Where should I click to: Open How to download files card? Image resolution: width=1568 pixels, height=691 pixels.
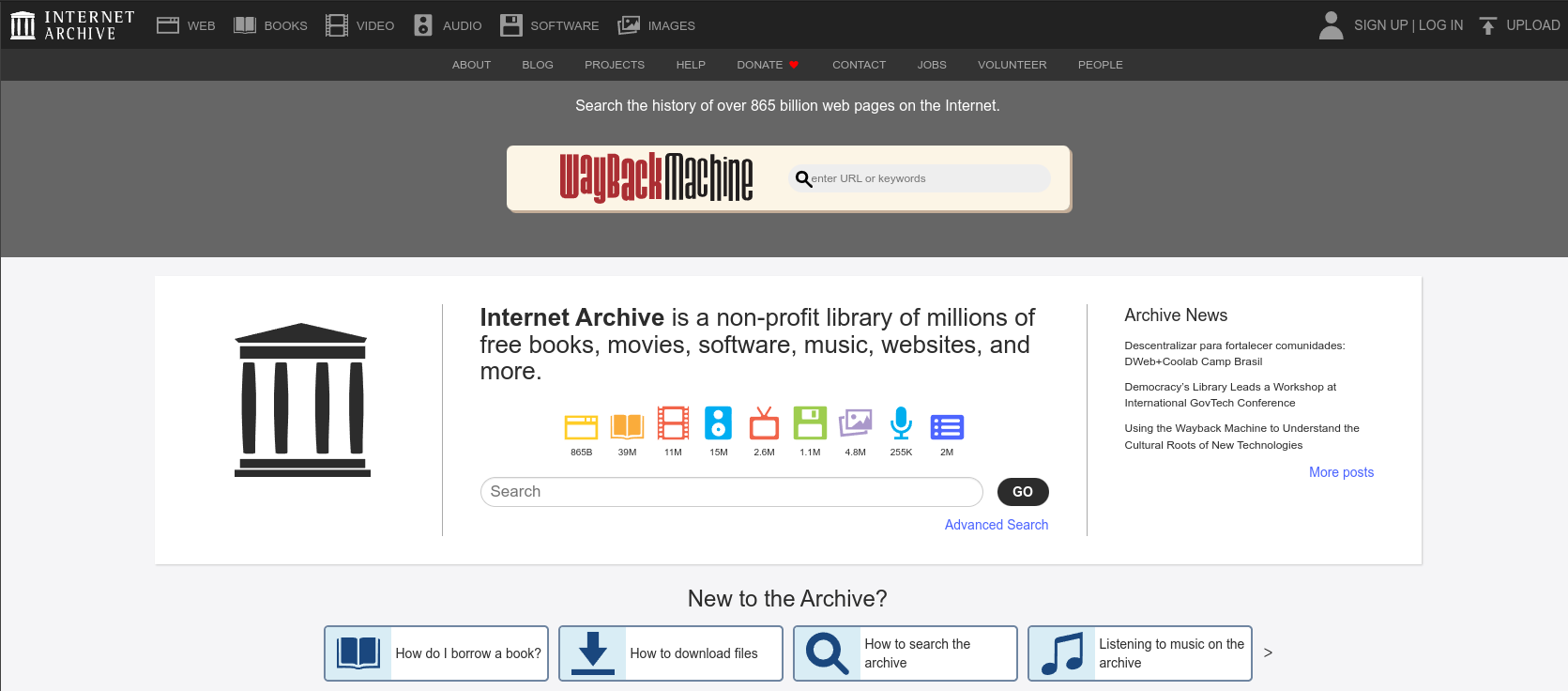coord(671,653)
